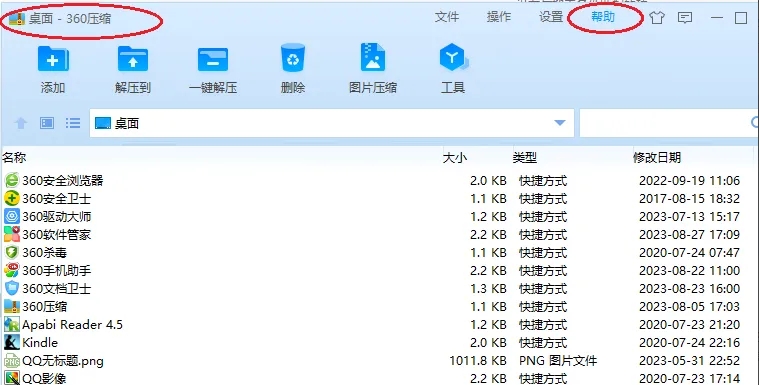Click the PNG 图片文件 type cell
The height and width of the screenshot is (385, 759).
[558, 360]
